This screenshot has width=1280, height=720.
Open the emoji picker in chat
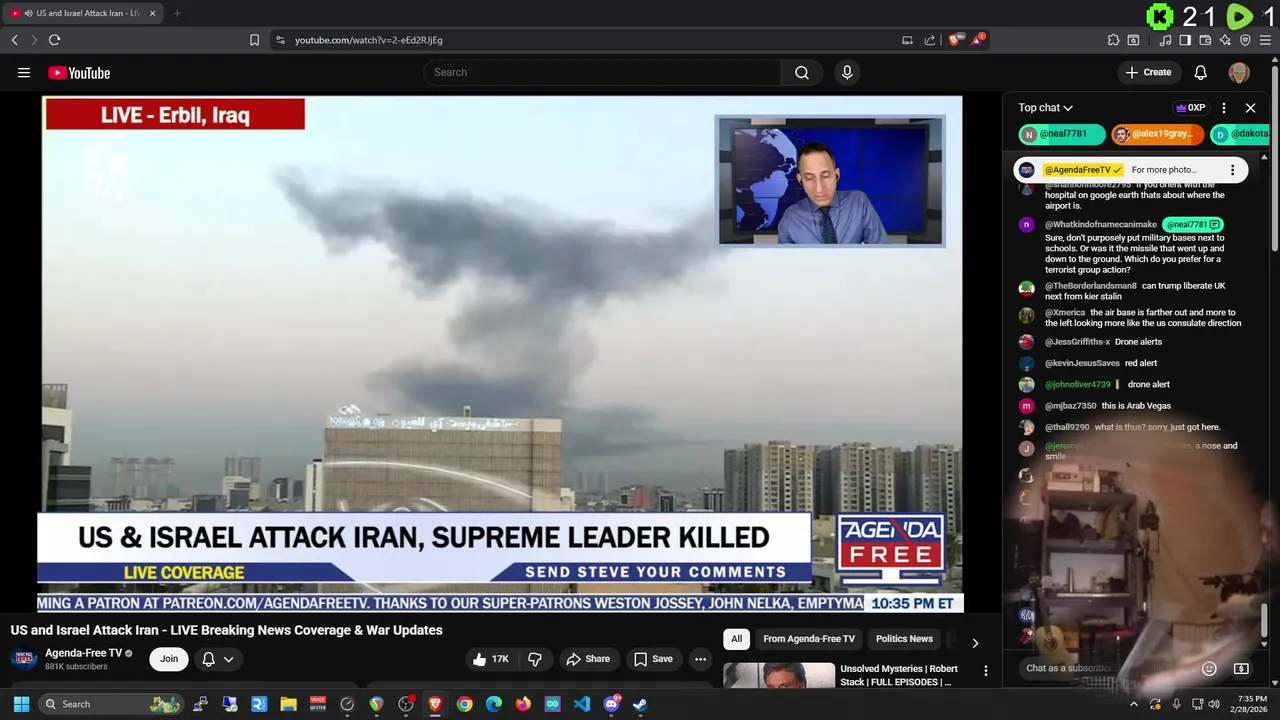click(x=1209, y=668)
